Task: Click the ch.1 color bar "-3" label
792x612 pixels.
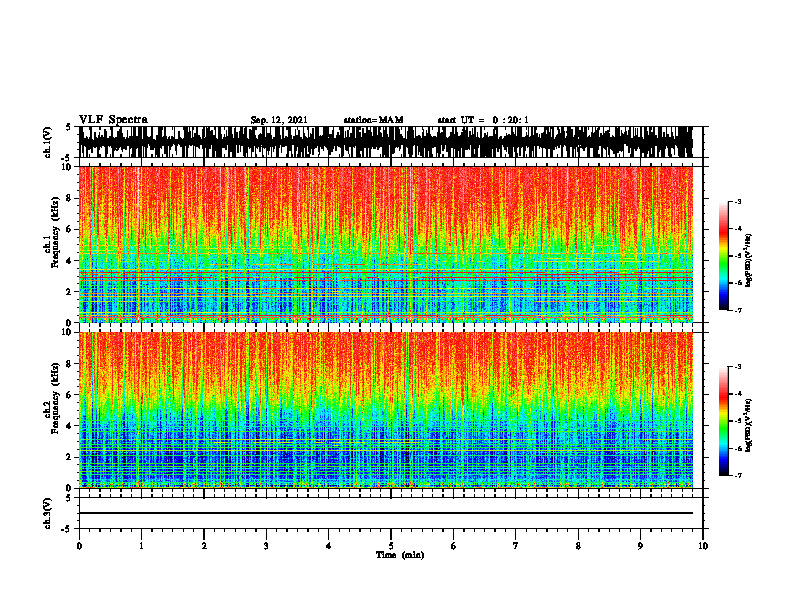Action: [x=738, y=201]
